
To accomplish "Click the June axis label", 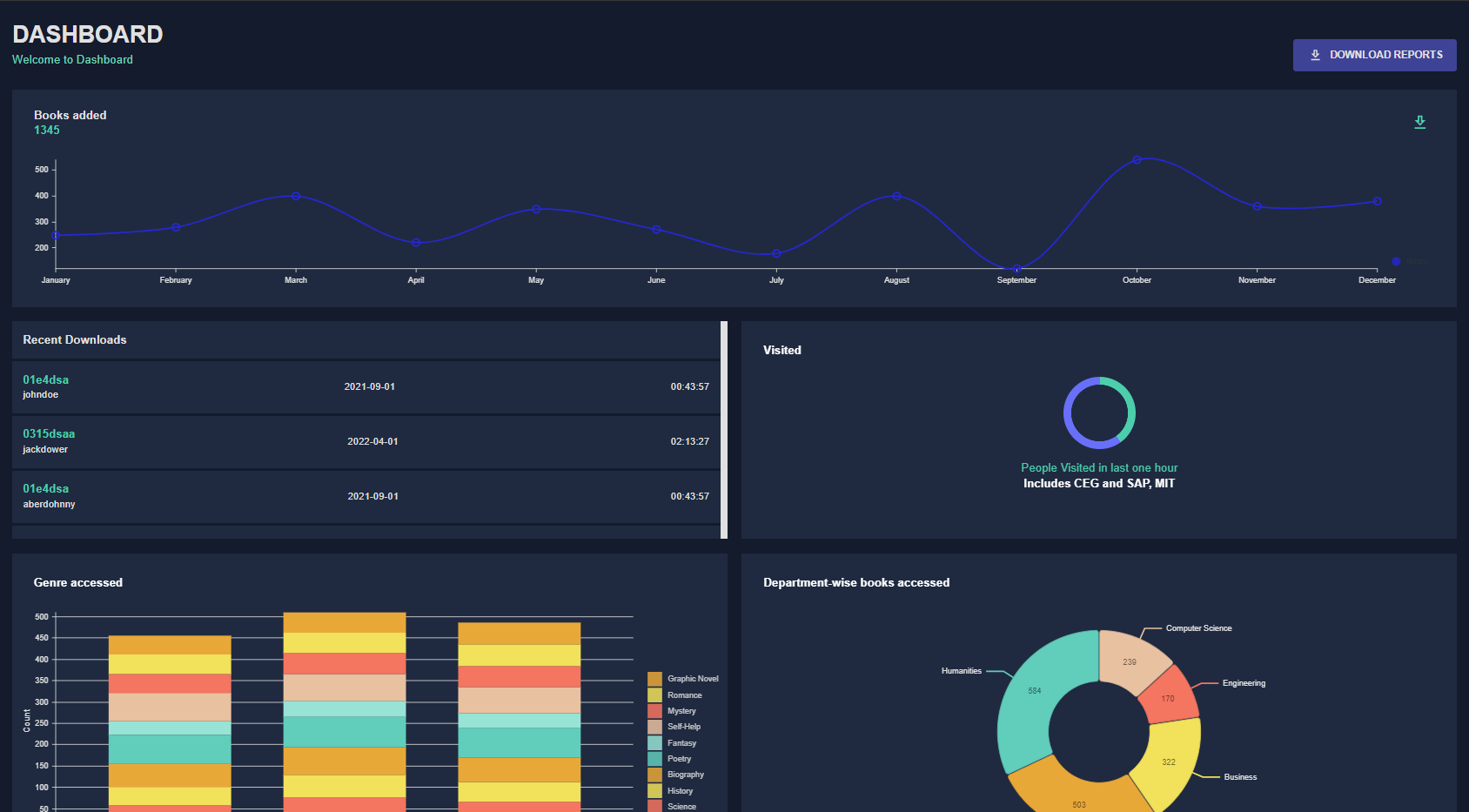I will click(x=656, y=280).
